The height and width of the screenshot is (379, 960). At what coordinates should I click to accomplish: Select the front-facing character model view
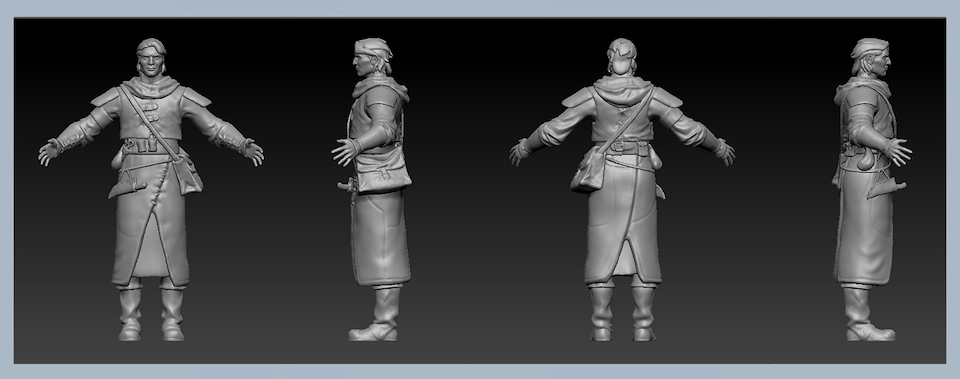tap(151, 189)
